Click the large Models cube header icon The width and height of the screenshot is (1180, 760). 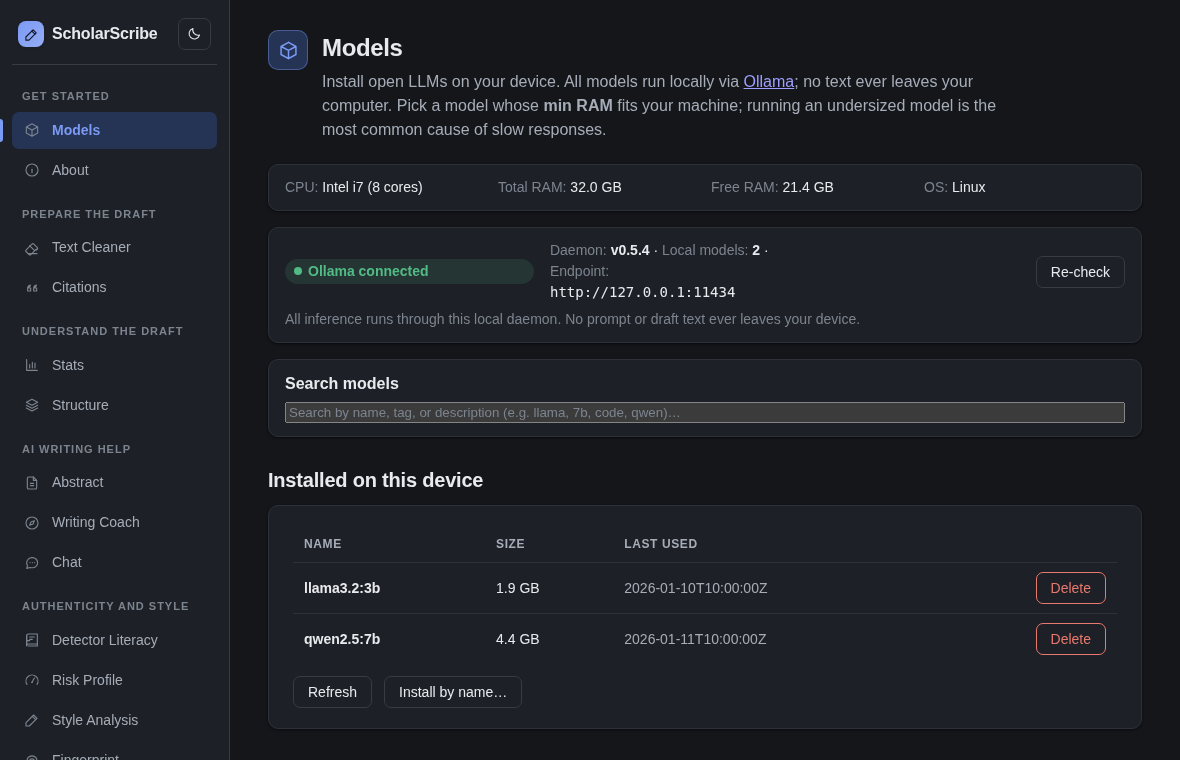coord(288,50)
